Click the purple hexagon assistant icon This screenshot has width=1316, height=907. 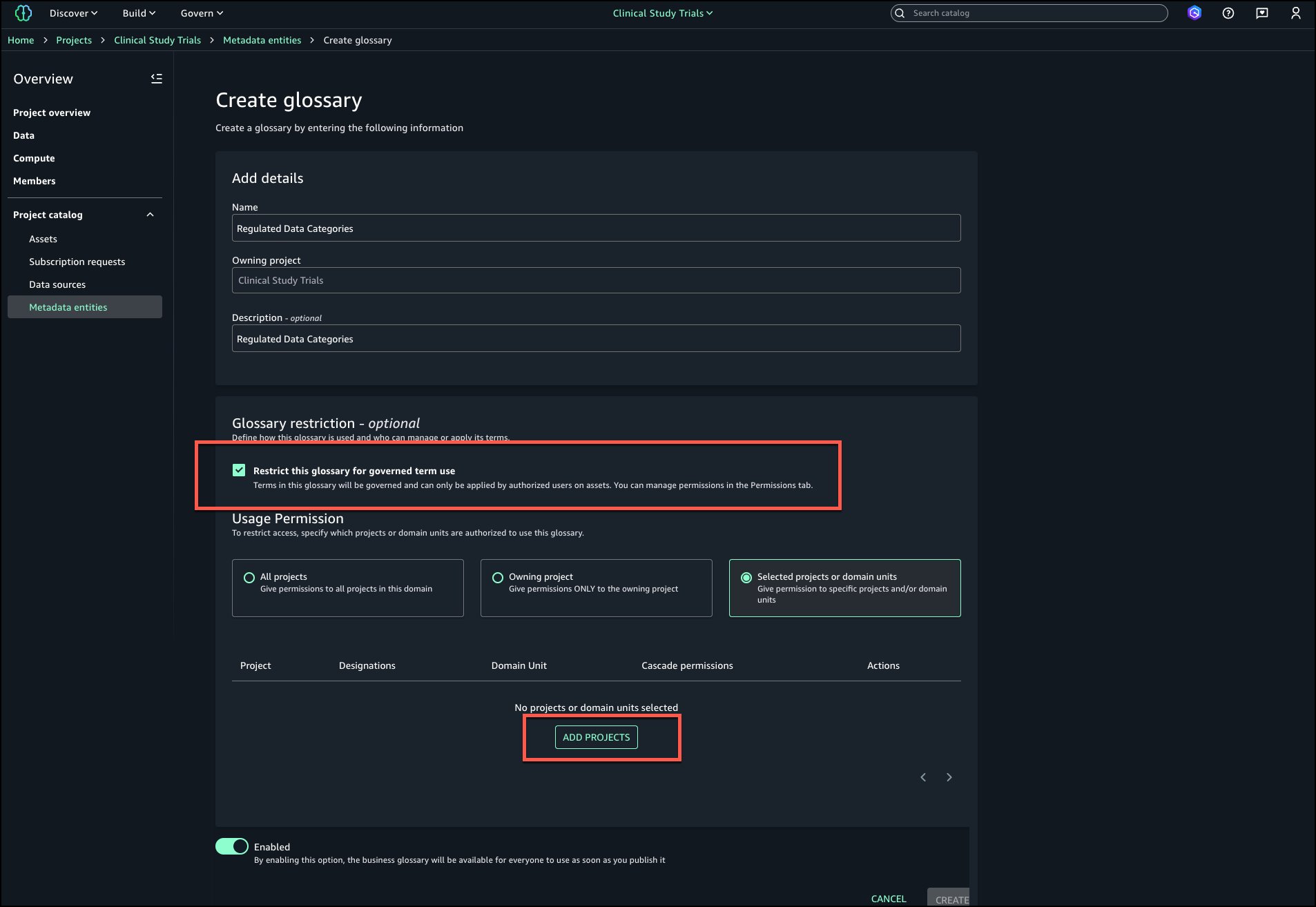click(1194, 13)
